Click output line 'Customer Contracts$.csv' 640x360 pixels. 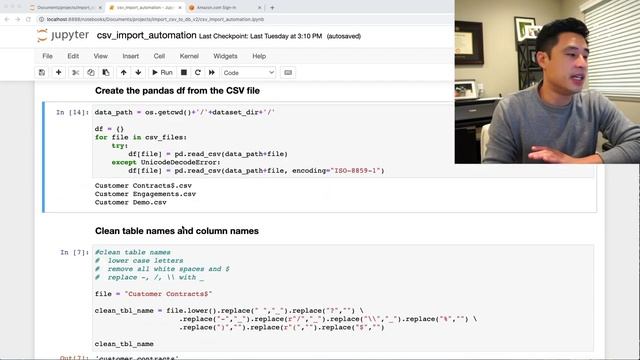pos(143,186)
